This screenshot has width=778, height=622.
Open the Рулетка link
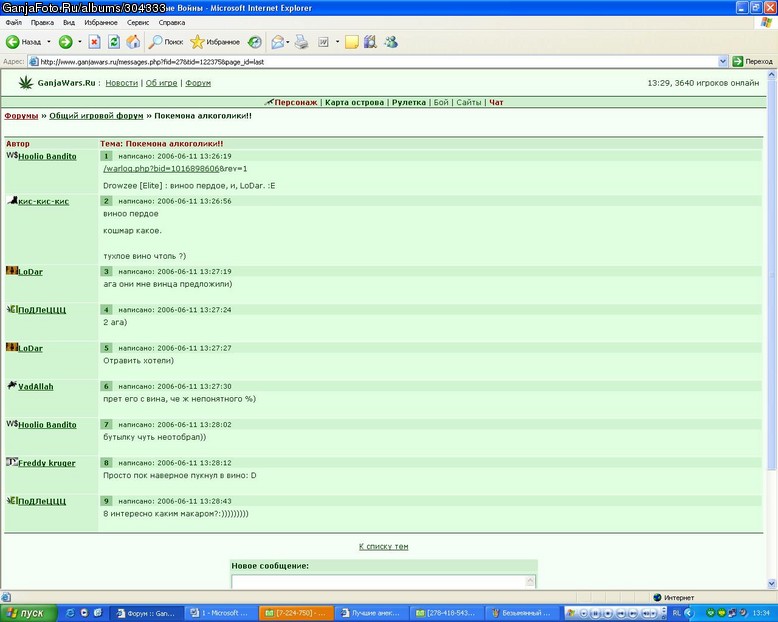[409, 102]
